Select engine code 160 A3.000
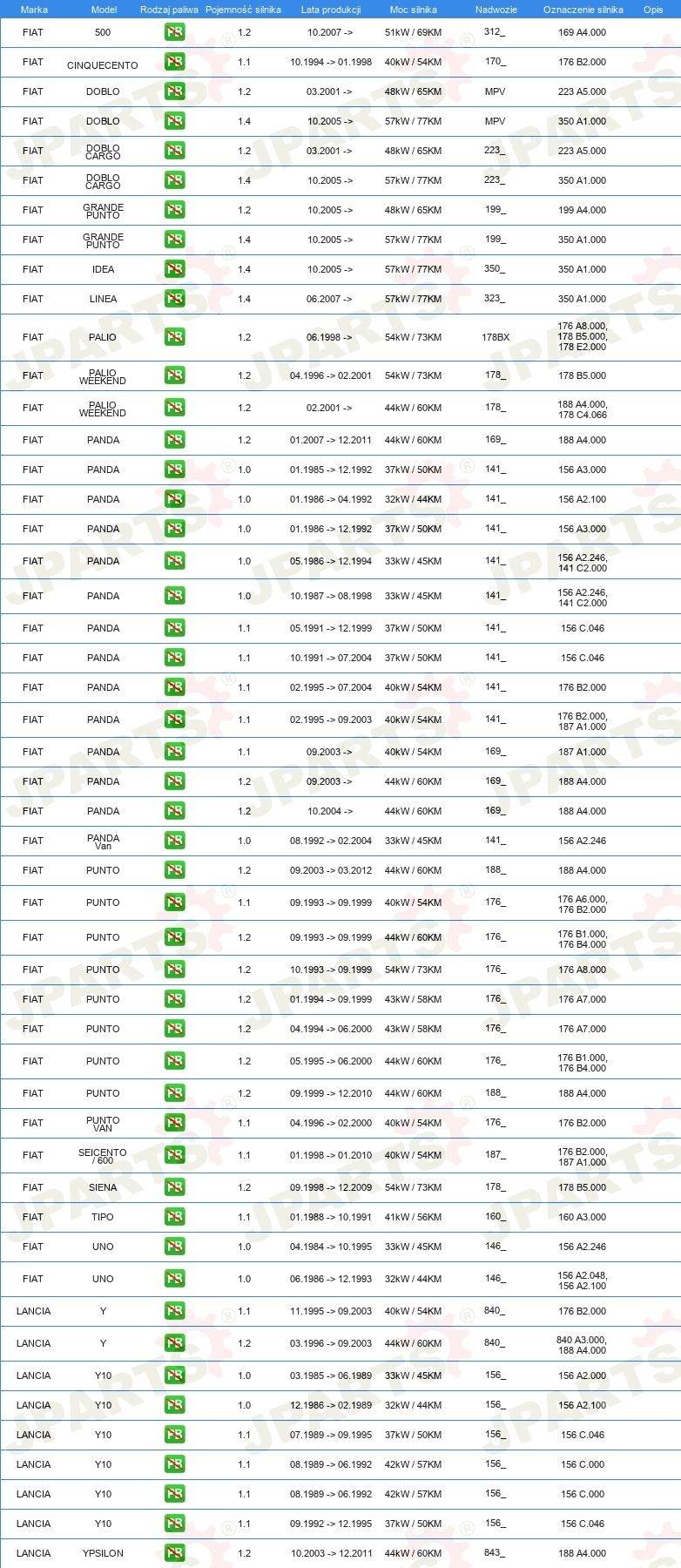Screen dimensions: 681x1568 point(583,1217)
